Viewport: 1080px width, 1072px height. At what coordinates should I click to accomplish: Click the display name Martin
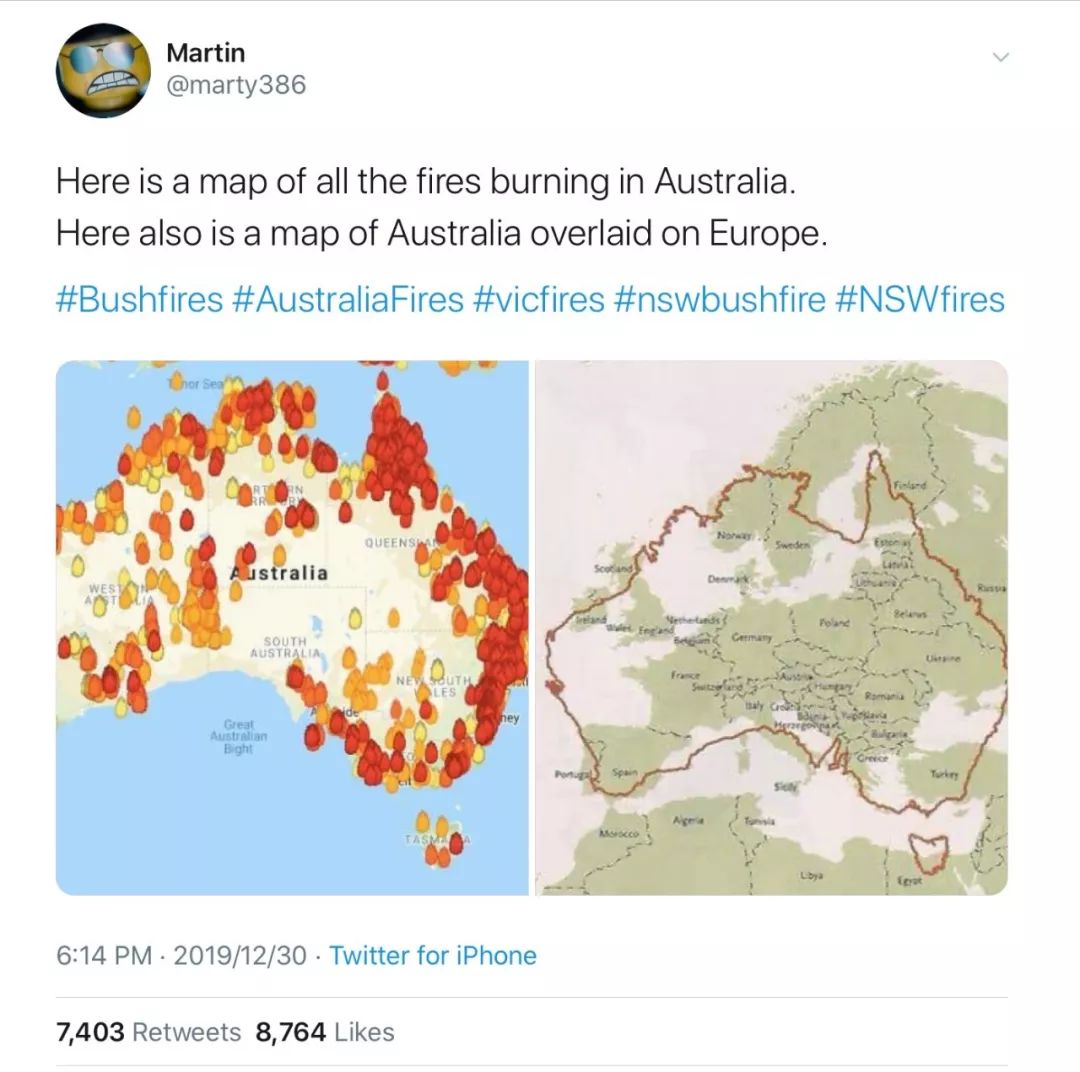205,52
